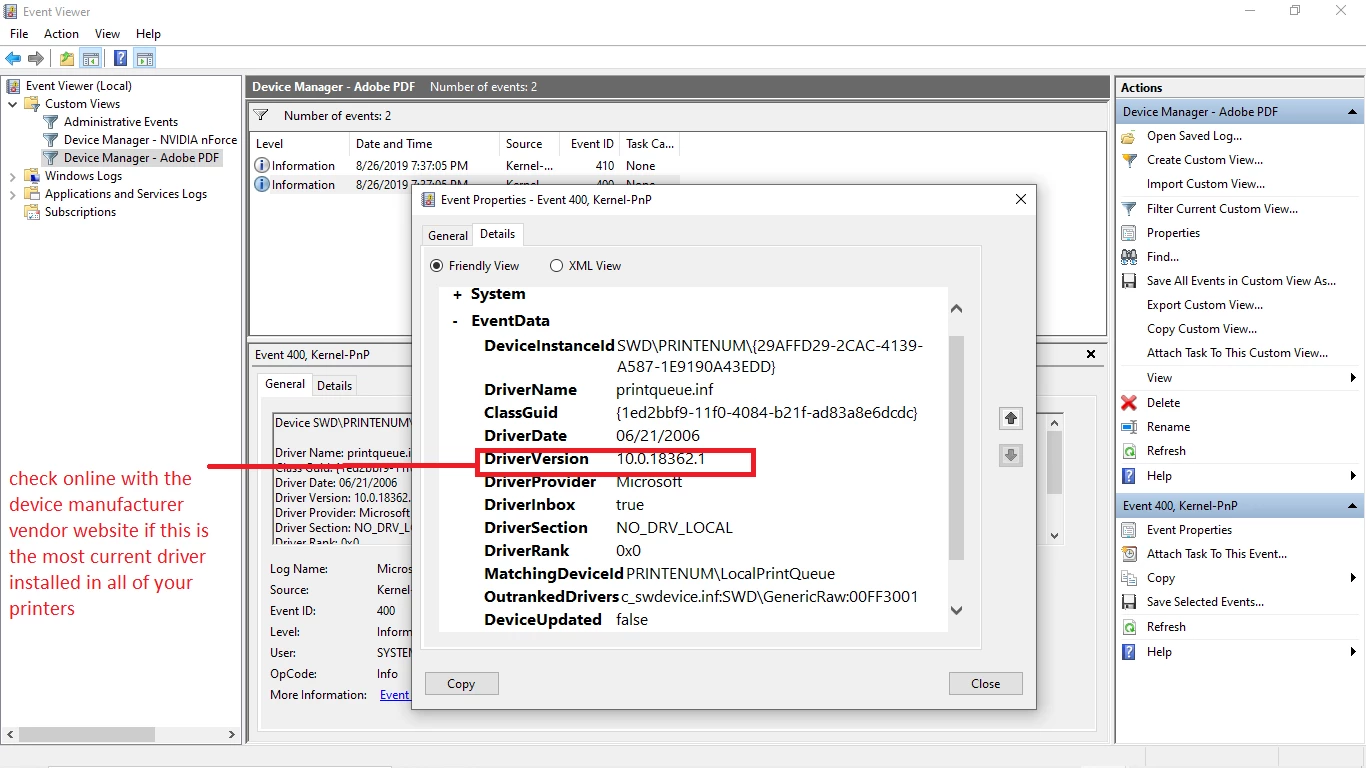
Task: Open the View menu in menu bar
Action: tap(107, 34)
